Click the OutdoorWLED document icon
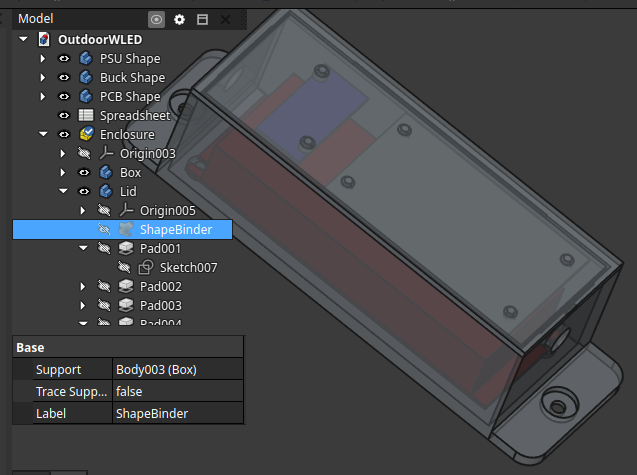The width and height of the screenshot is (637, 475). tap(44, 39)
